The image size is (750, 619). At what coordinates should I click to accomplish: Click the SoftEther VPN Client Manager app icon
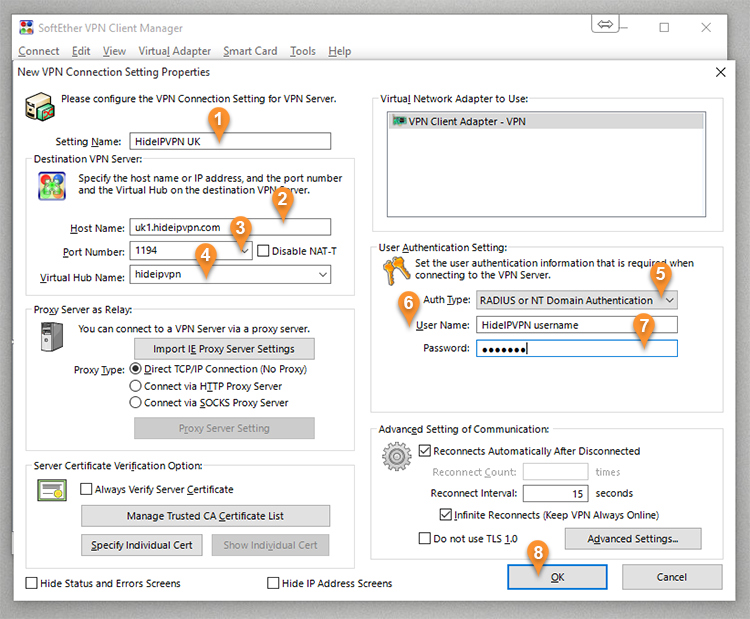pyautogui.click(x=26, y=28)
